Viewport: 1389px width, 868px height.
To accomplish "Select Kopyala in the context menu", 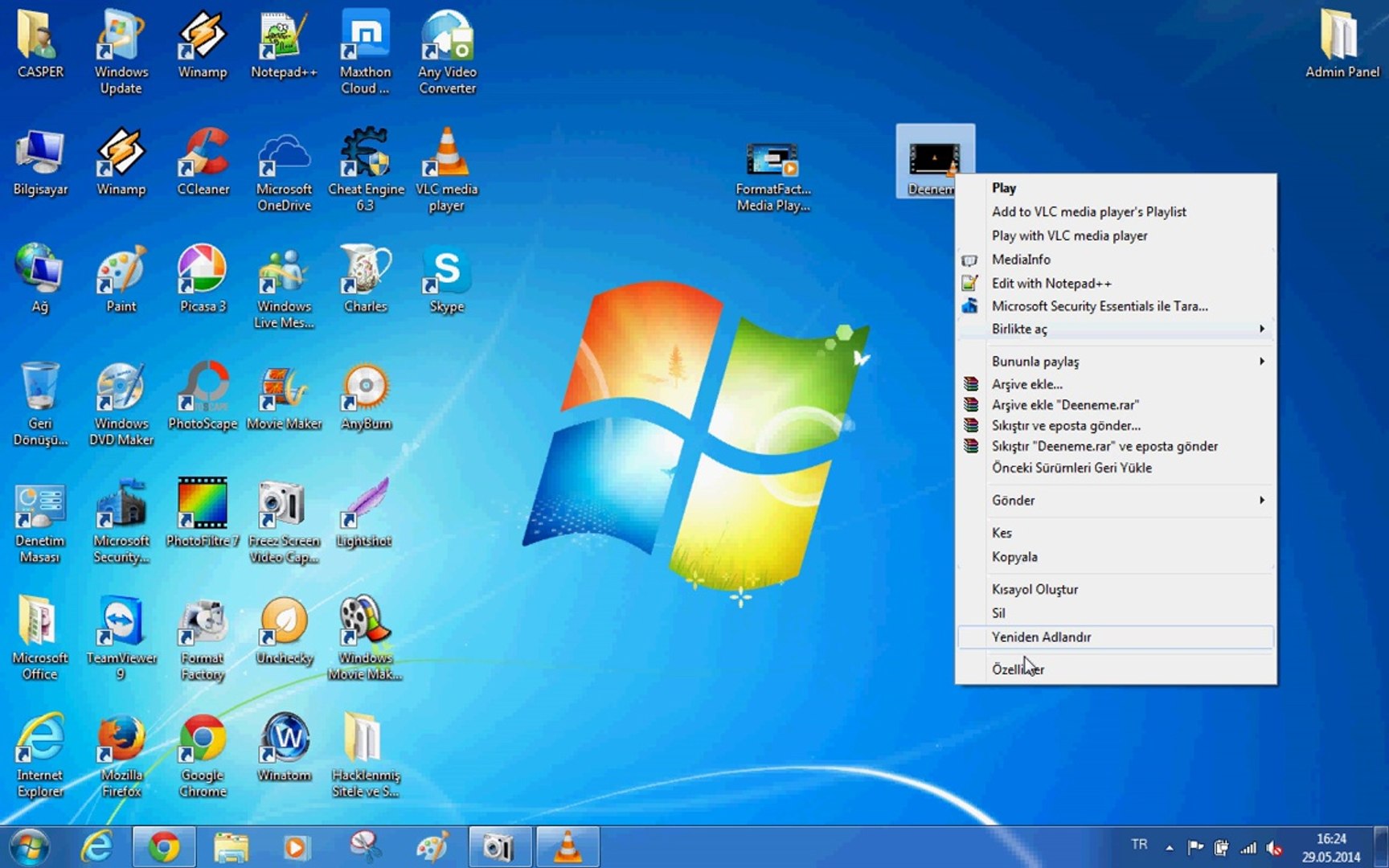I will tap(1116, 557).
